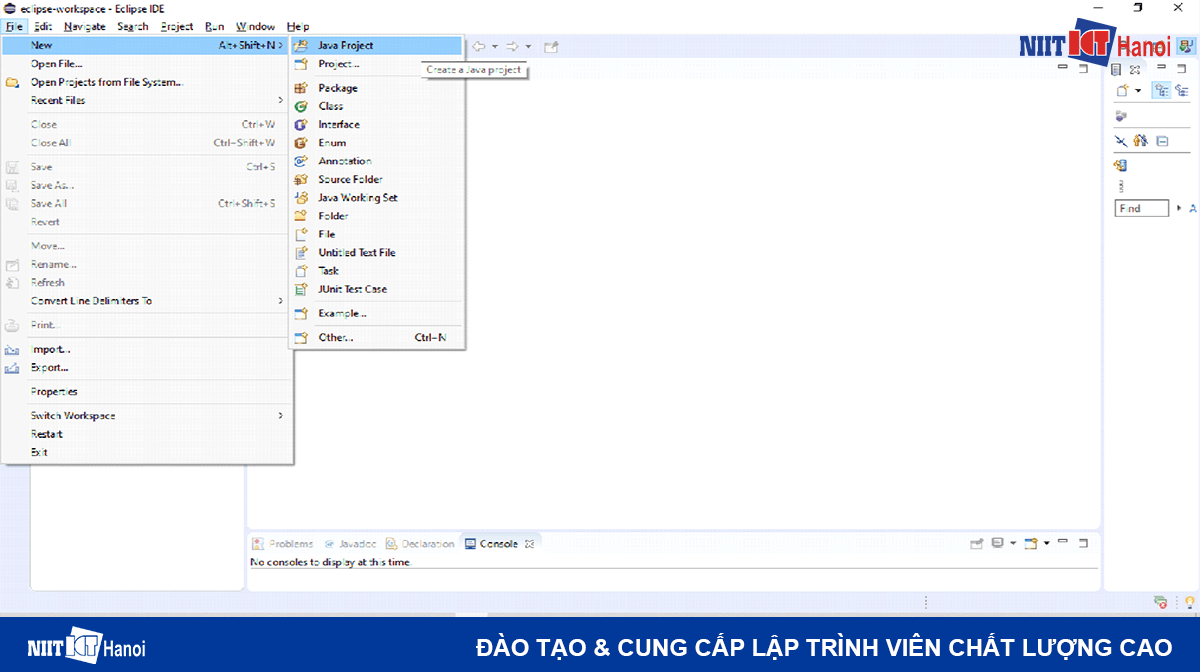Viewport: 1200px width, 672px height.
Task: Click the perspective icon in the top-right toolbar
Action: point(1187,45)
